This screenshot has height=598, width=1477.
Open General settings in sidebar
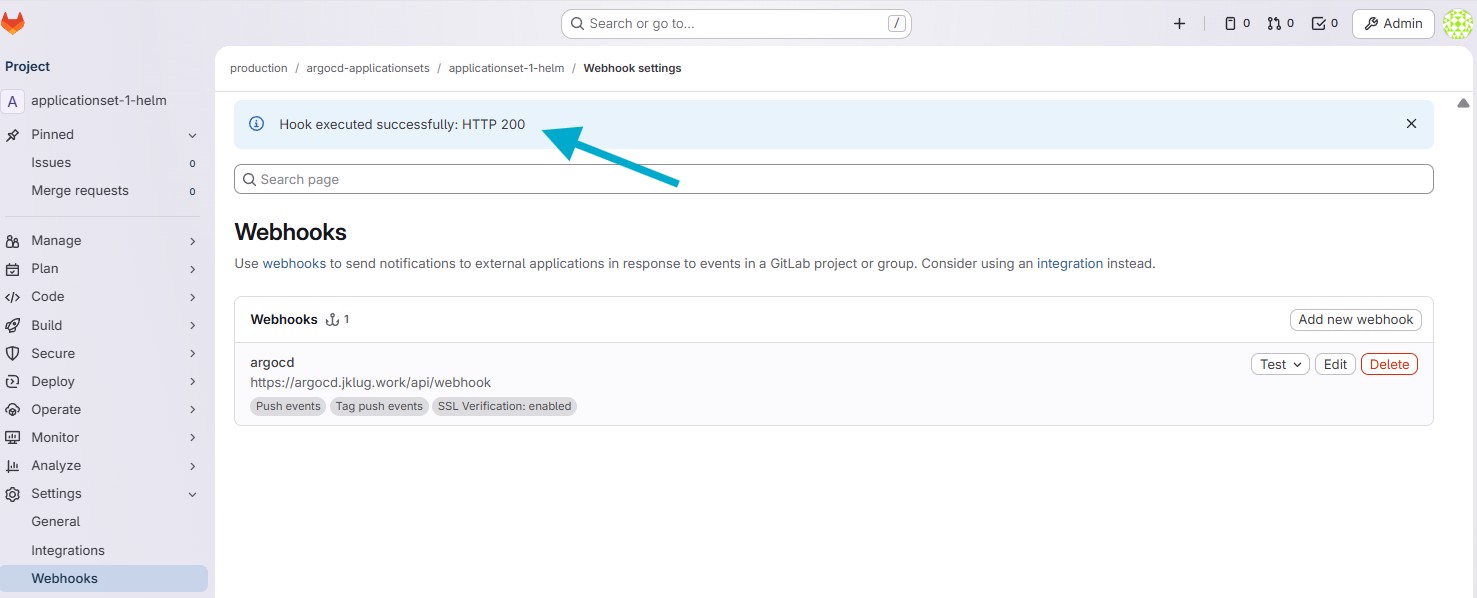pos(56,522)
